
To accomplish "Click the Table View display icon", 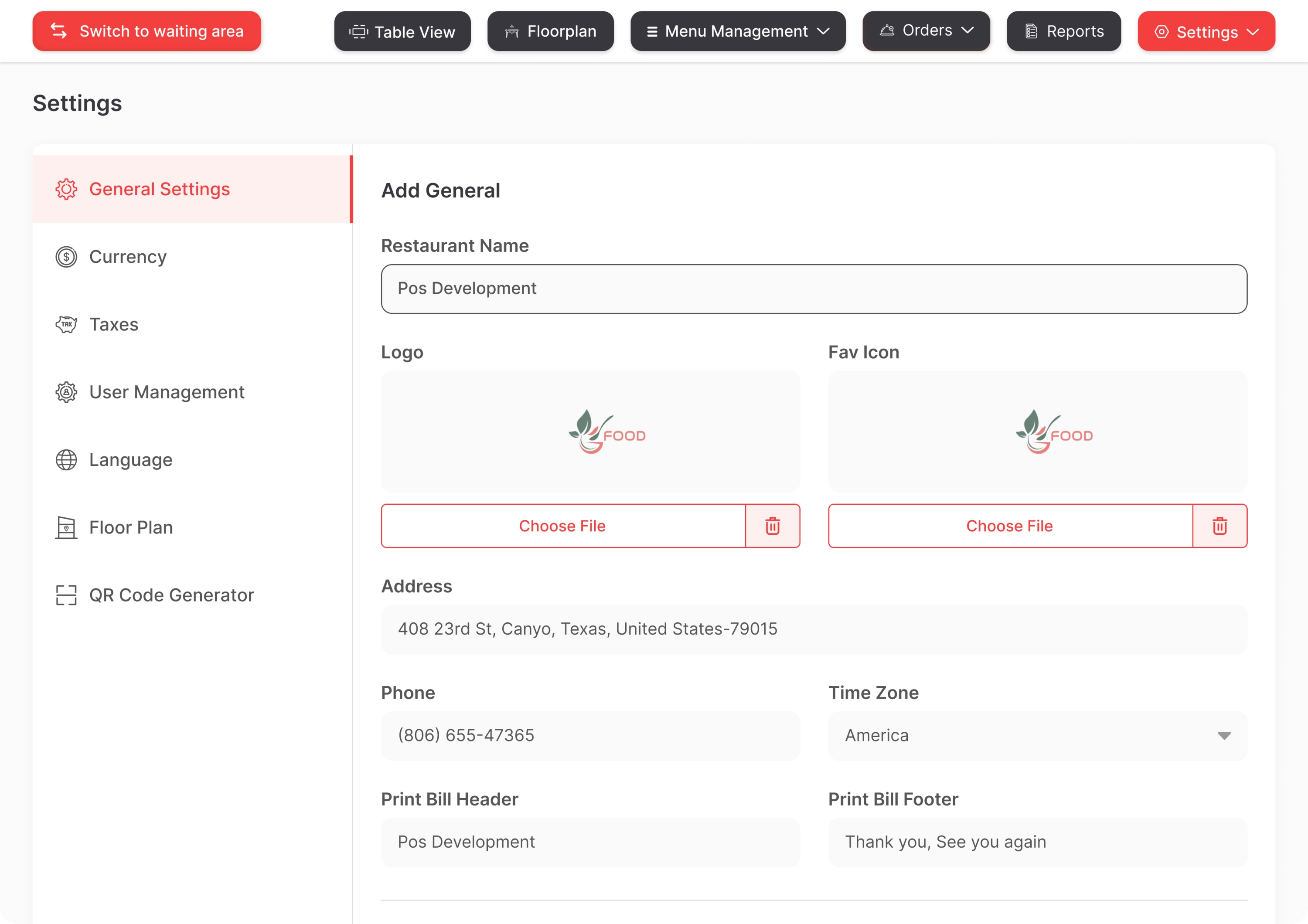I will pyautogui.click(x=358, y=31).
